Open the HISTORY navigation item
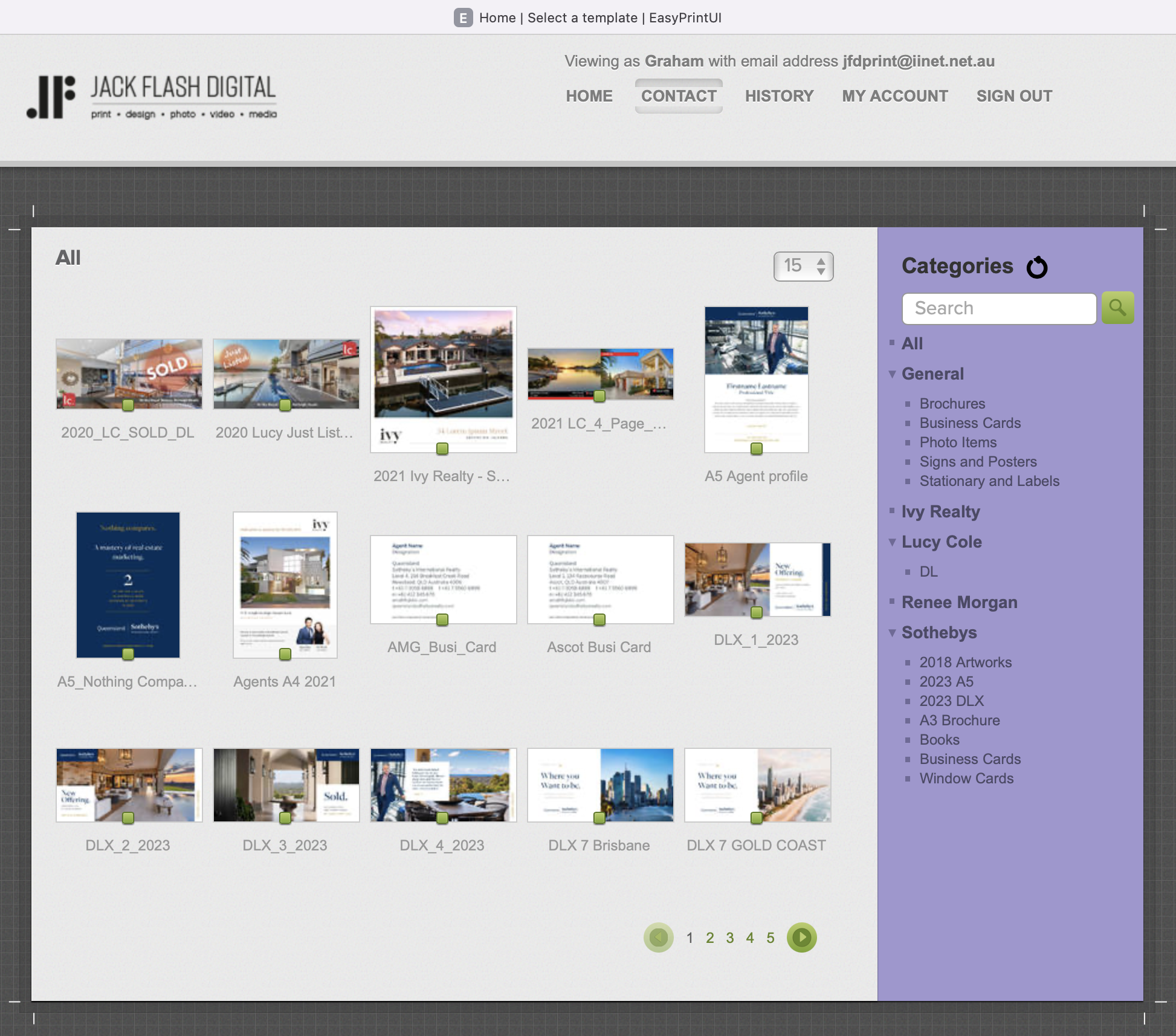The width and height of the screenshot is (1176, 1036). click(x=780, y=96)
